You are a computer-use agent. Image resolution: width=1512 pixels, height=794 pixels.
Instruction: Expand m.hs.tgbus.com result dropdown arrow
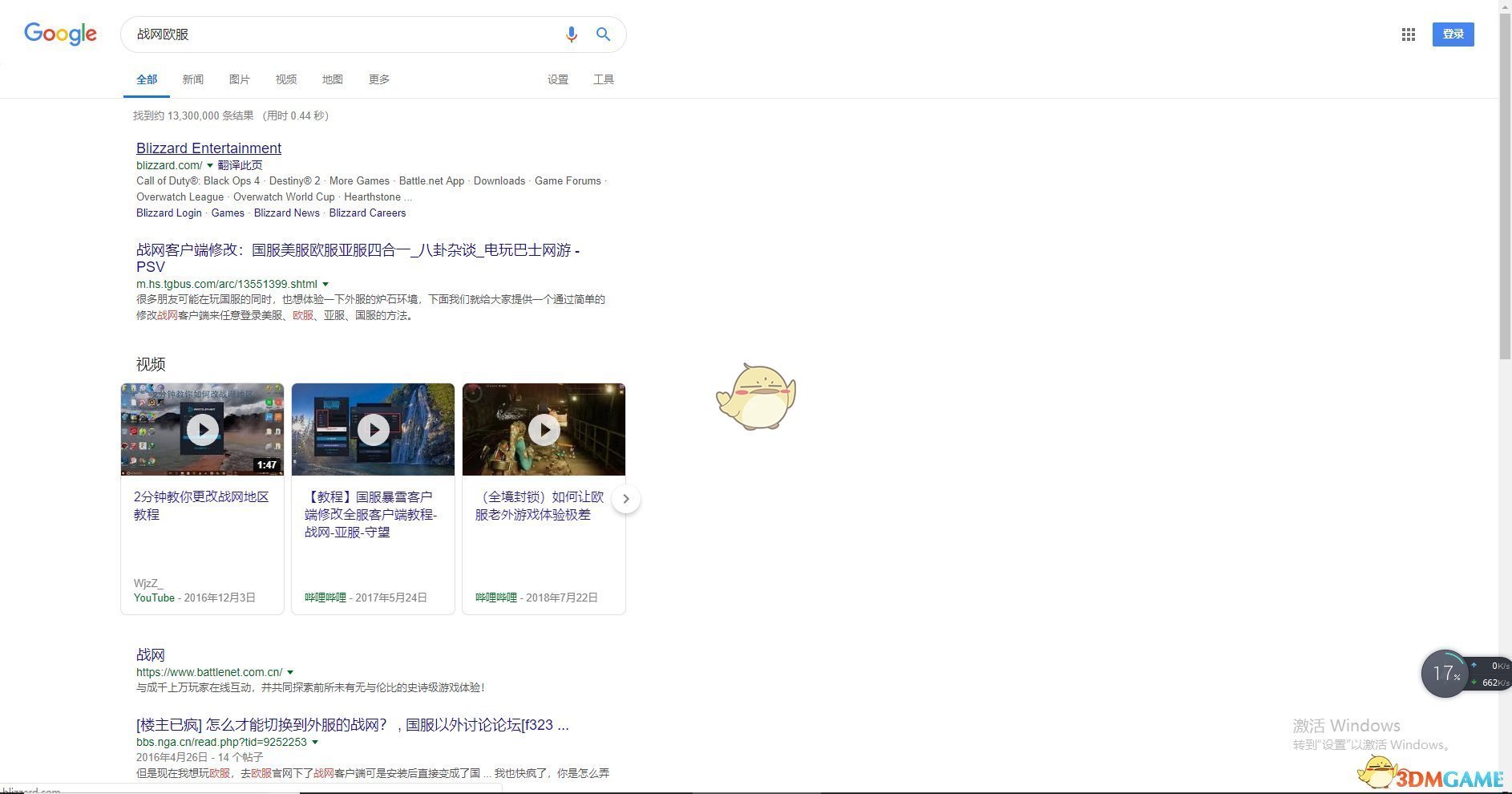325,284
